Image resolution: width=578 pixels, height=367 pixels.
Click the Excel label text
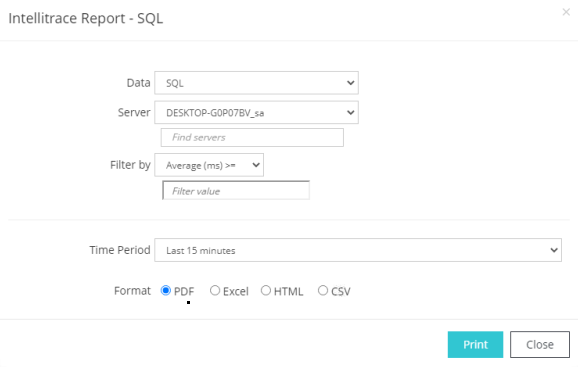[x=236, y=291]
